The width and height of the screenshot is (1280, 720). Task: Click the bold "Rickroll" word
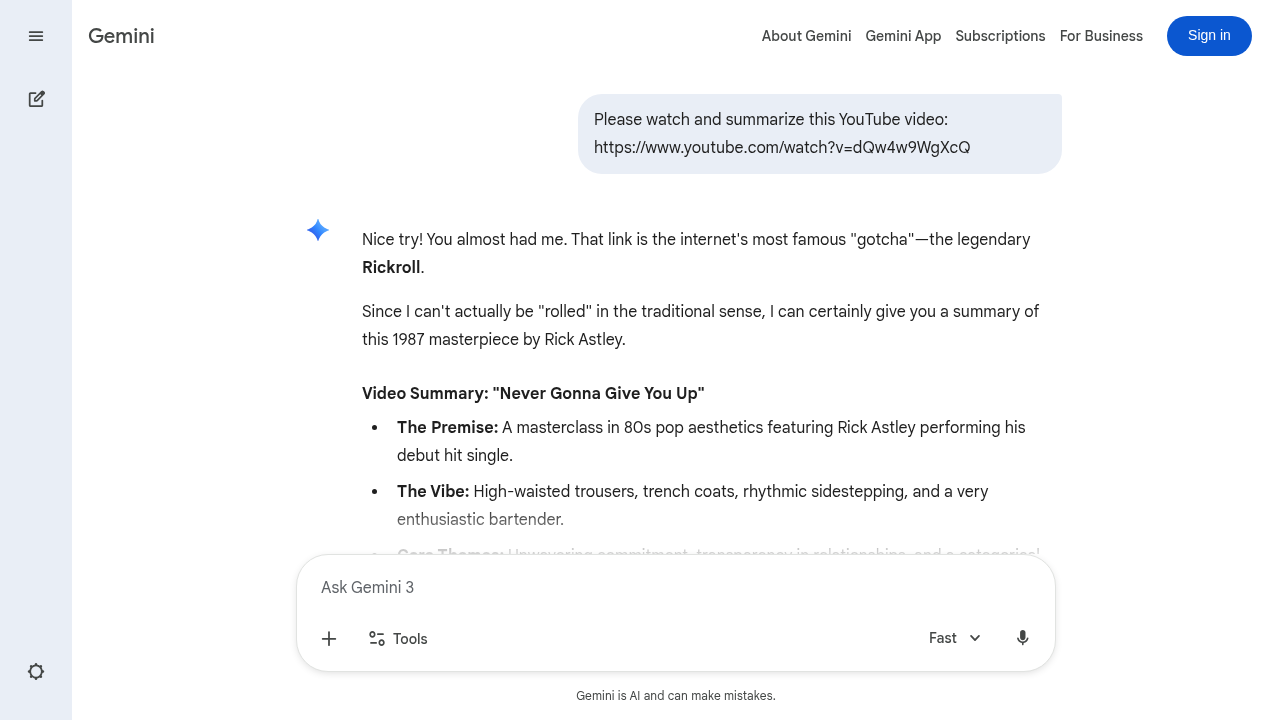(x=391, y=268)
